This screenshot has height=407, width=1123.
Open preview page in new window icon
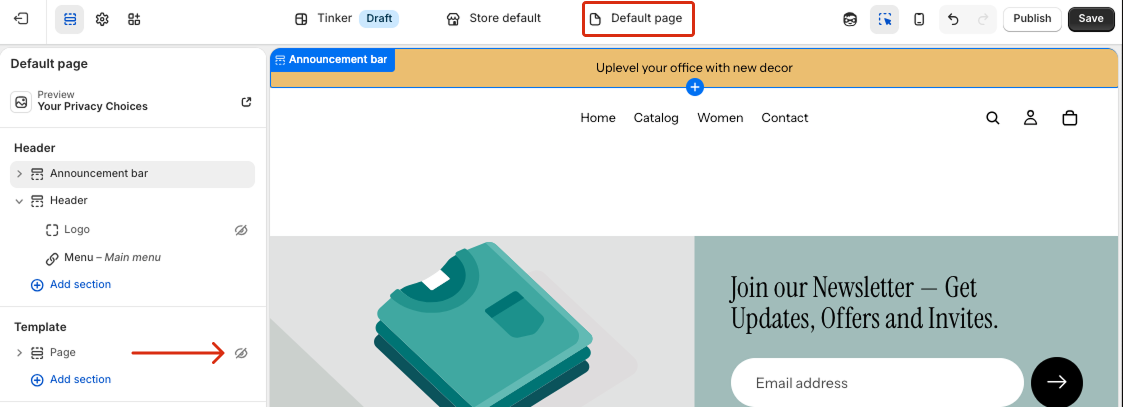coord(247,102)
